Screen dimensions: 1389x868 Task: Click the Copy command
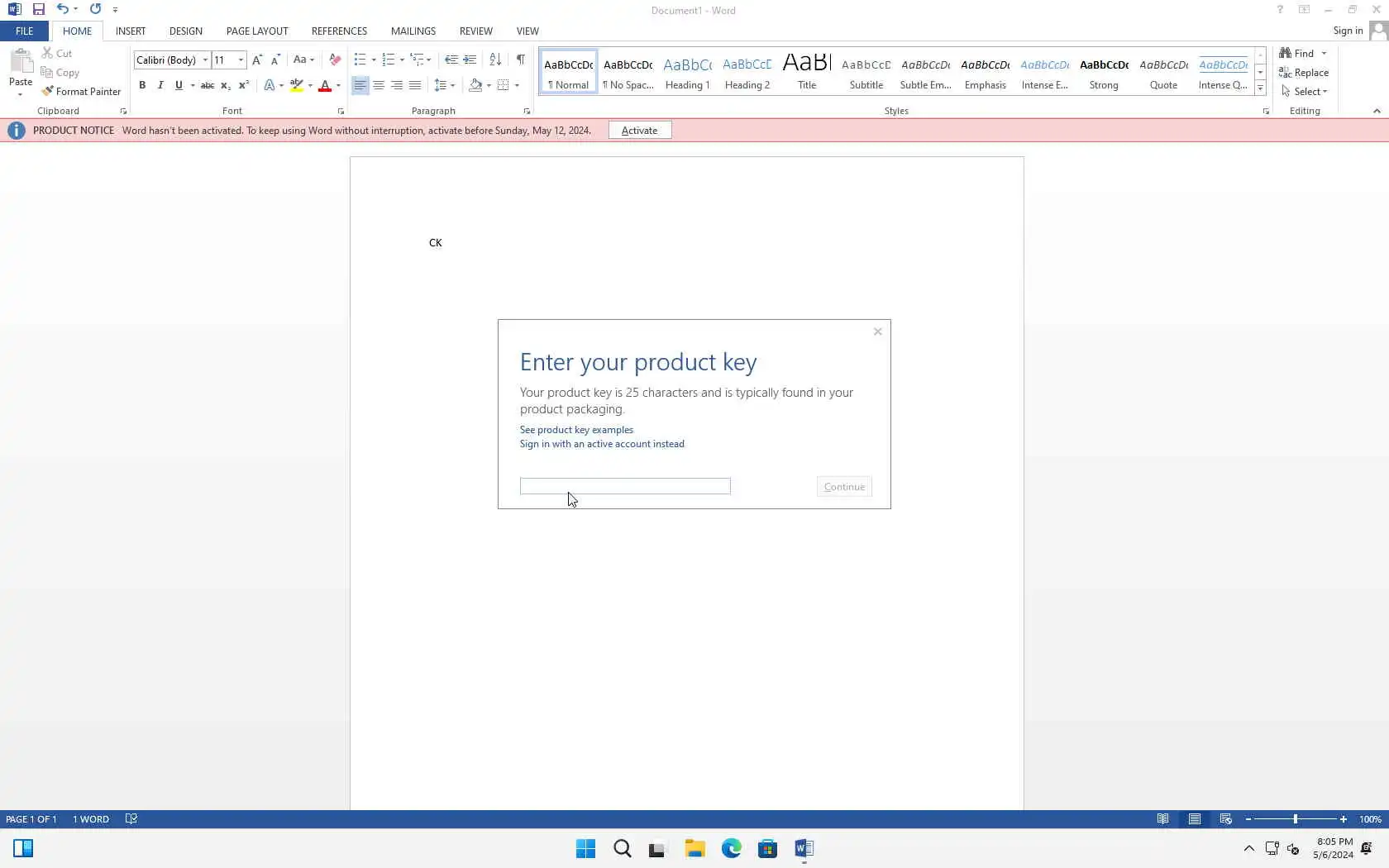[x=60, y=73]
